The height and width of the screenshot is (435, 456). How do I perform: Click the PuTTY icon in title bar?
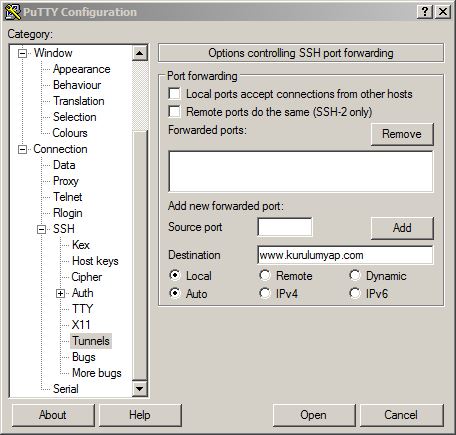(x=13, y=12)
